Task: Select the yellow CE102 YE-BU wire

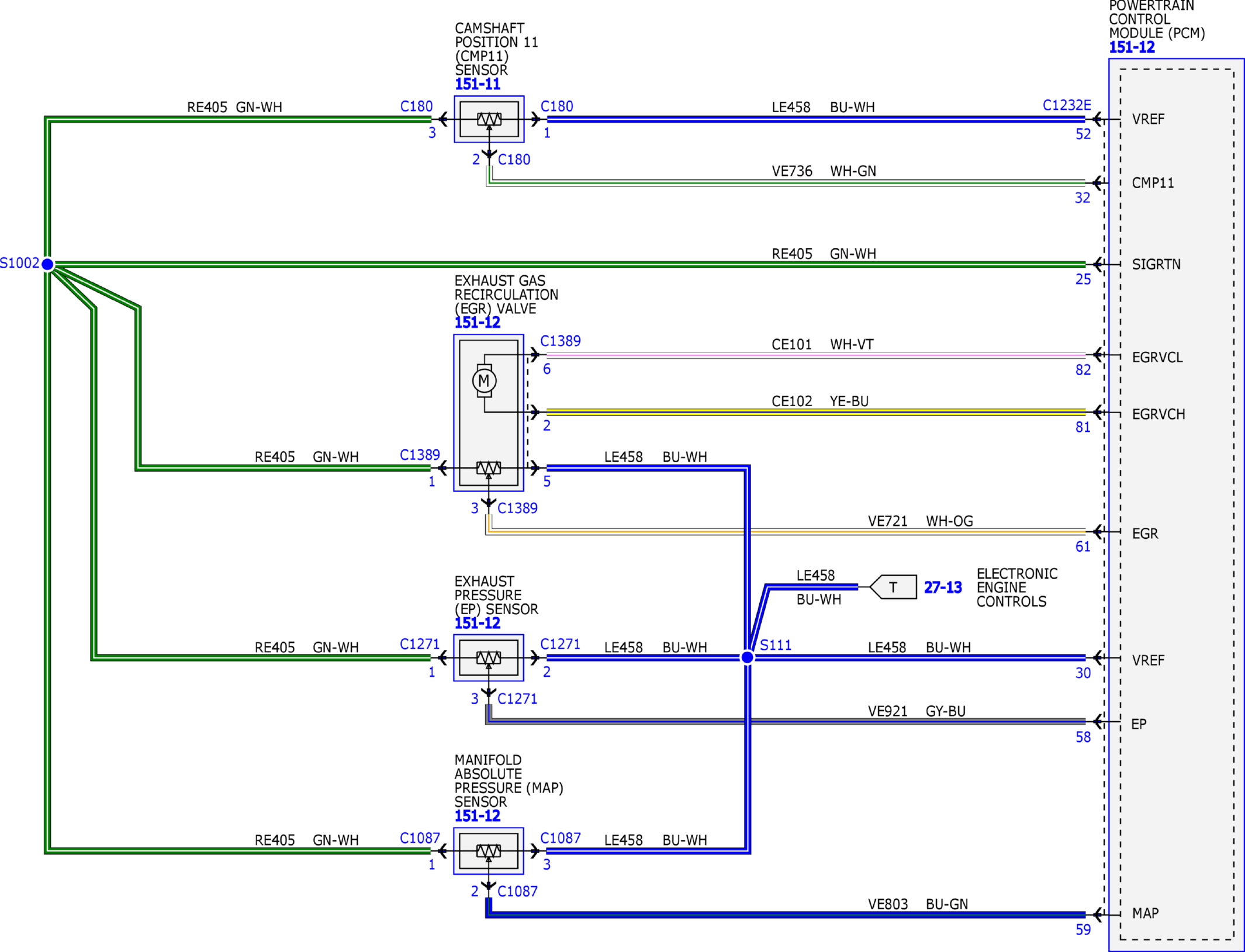Action: tap(815, 412)
